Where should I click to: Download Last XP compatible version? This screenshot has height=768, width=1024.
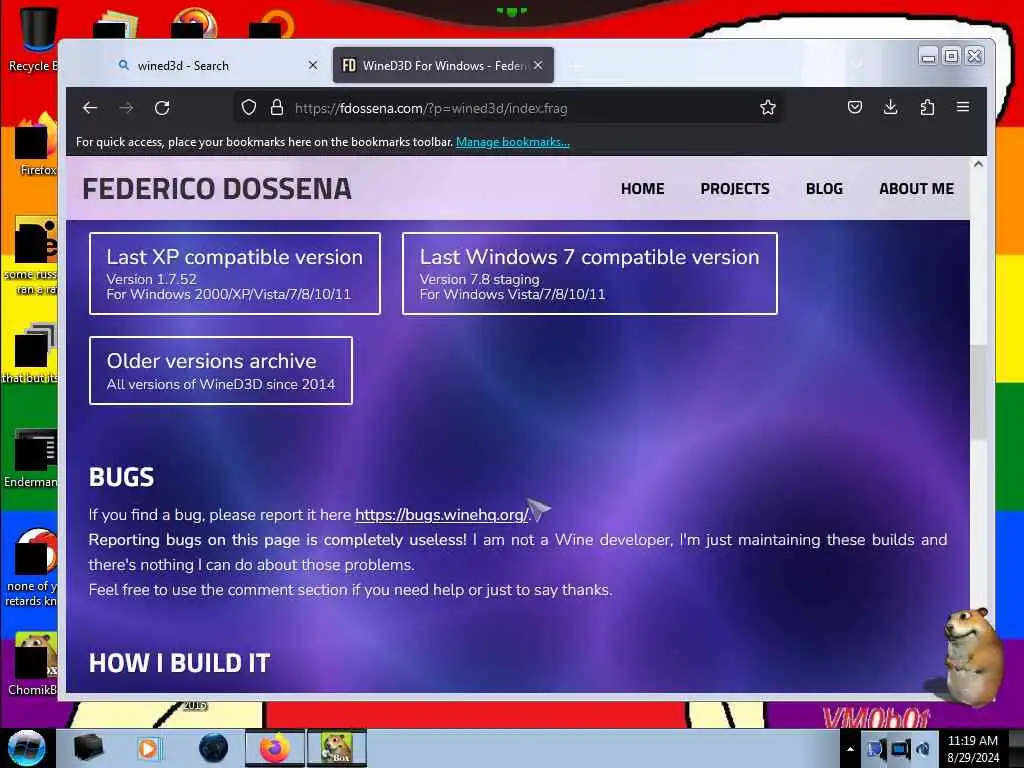[234, 274]
